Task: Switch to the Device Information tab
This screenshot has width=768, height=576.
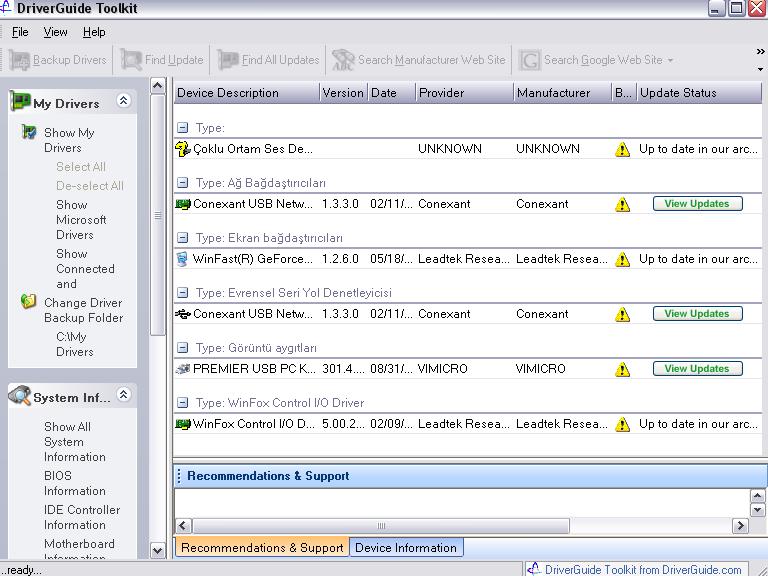Action: click(406, 548)
